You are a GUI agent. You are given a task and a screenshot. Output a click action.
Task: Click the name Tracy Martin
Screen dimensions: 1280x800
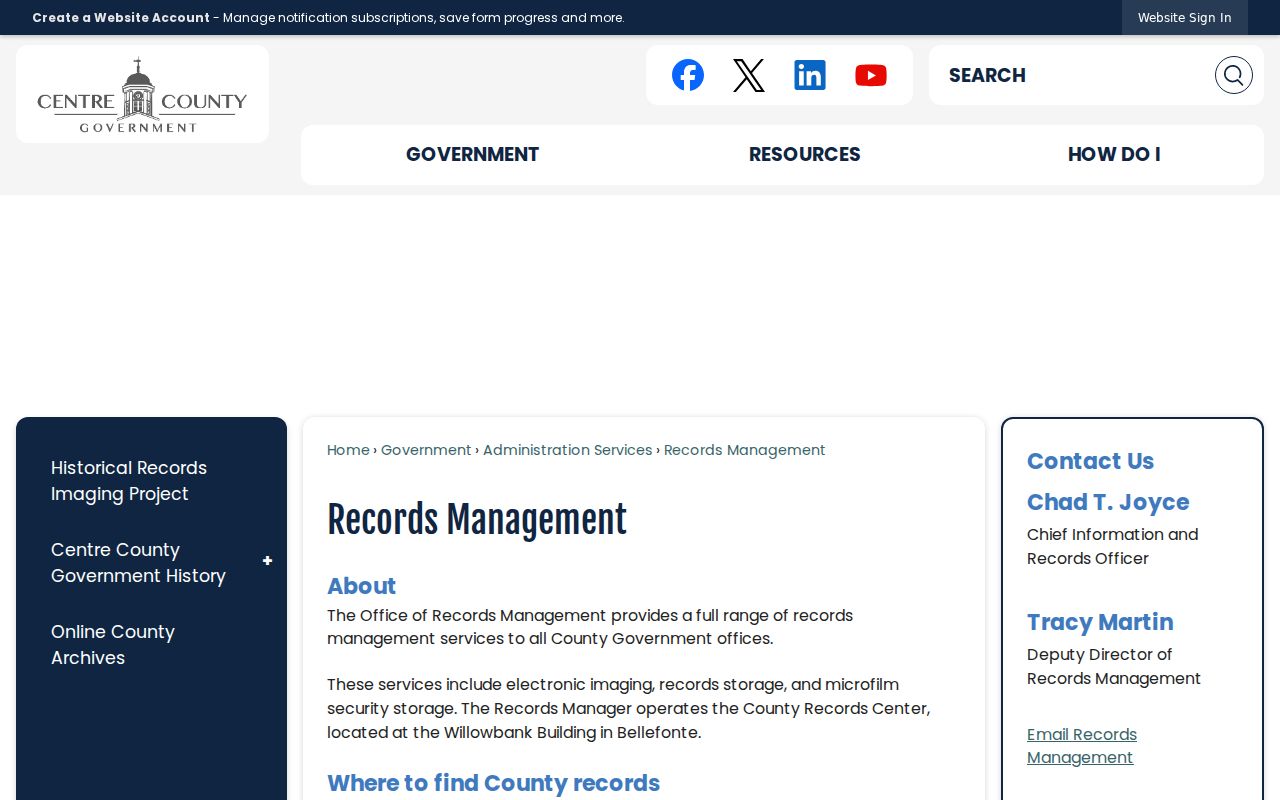pyautogui.click(x=1100, y=622)
